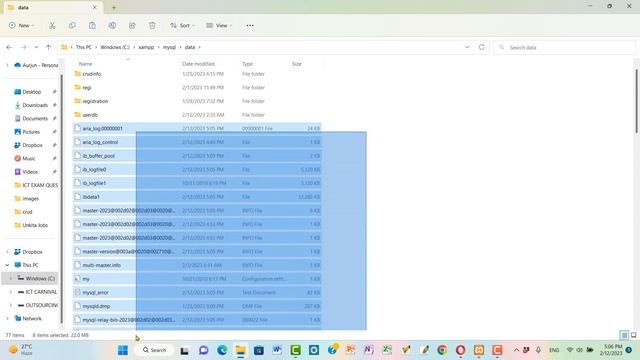Image resolution: width=640 pixels, height=360 pixels.
Task: Open address bar history dropdown
Action: point(467,47)
